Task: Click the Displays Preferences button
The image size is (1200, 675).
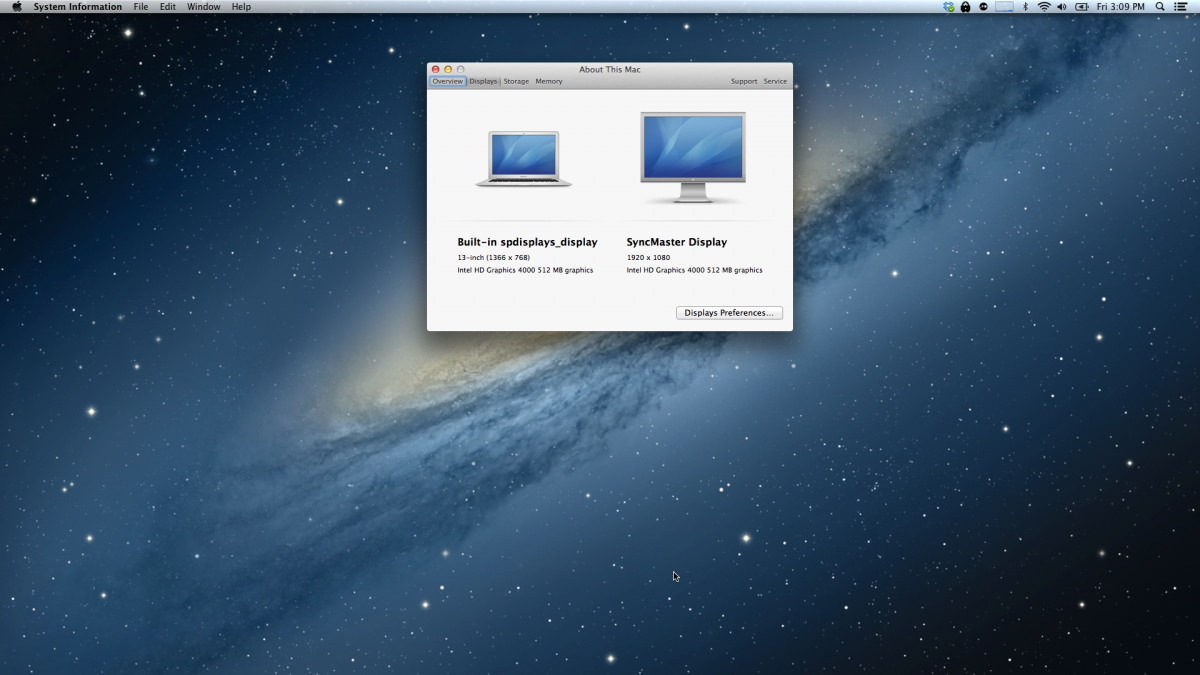Action: 729,313
